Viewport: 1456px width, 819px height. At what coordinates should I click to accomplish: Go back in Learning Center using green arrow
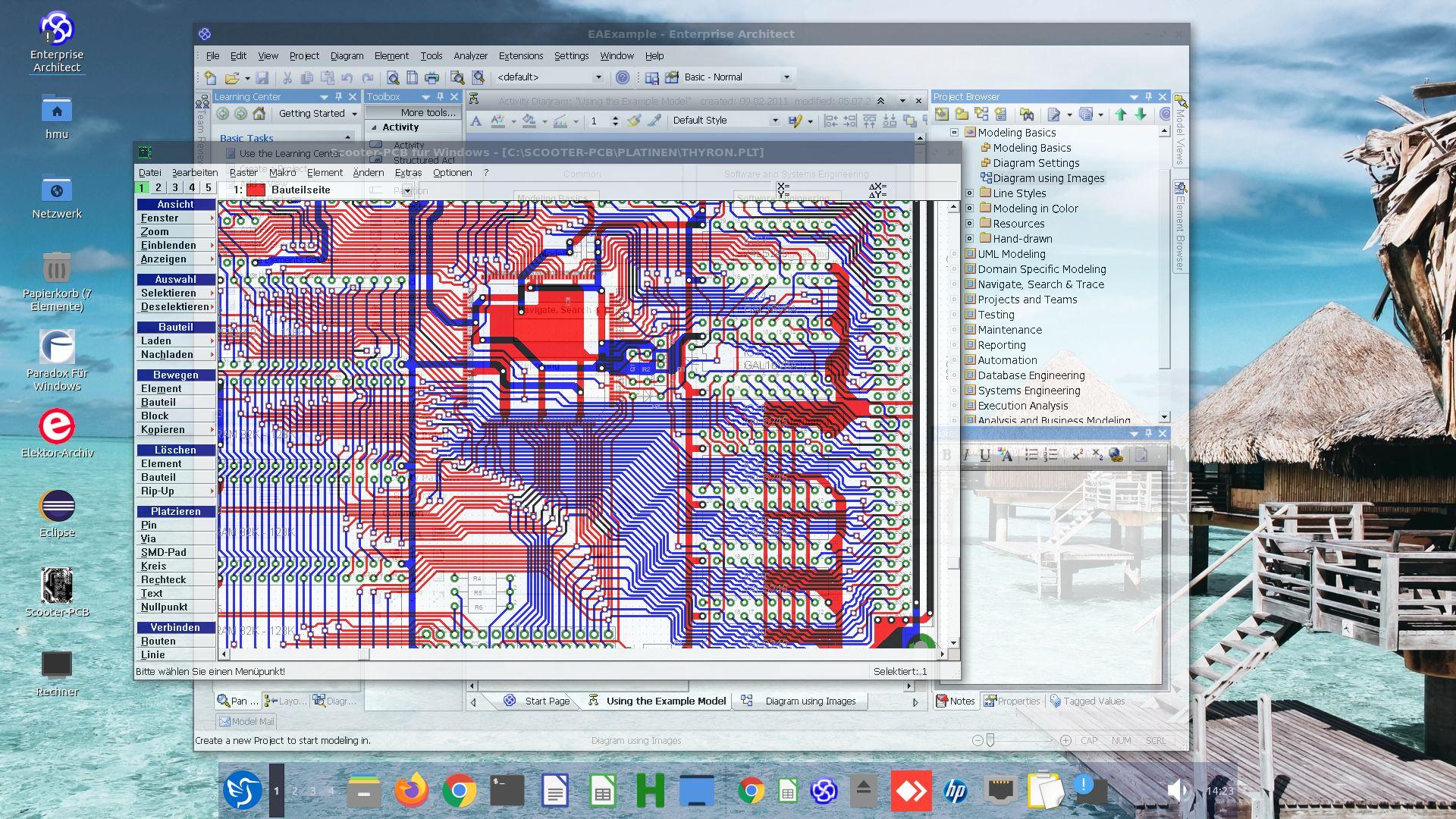tap(223, 114)
